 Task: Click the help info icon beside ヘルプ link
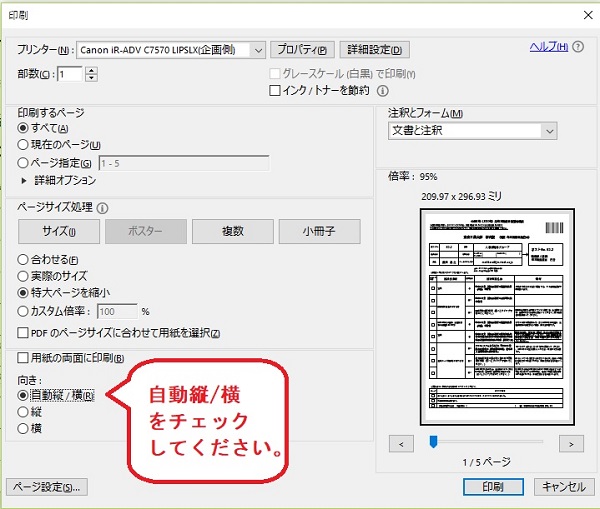(x=578, y=47)
